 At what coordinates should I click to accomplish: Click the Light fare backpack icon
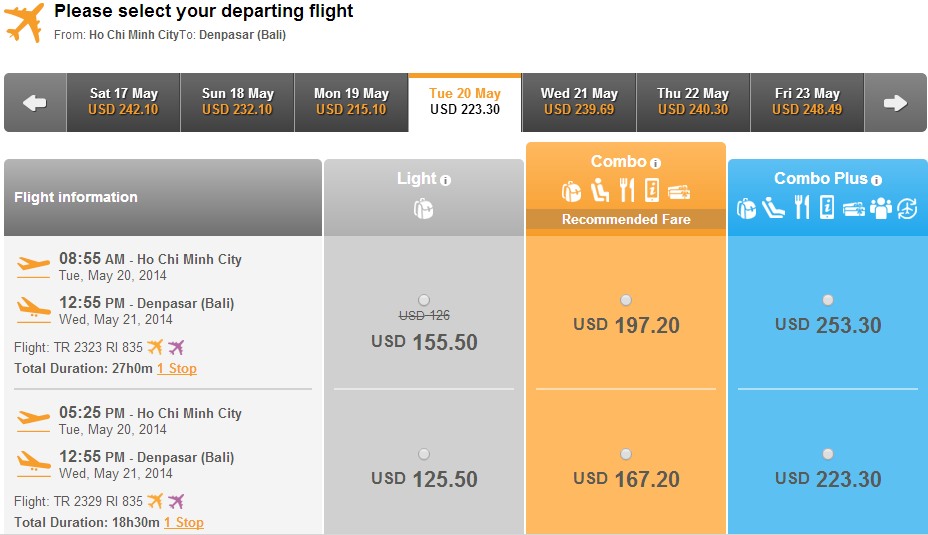(423, 209)
